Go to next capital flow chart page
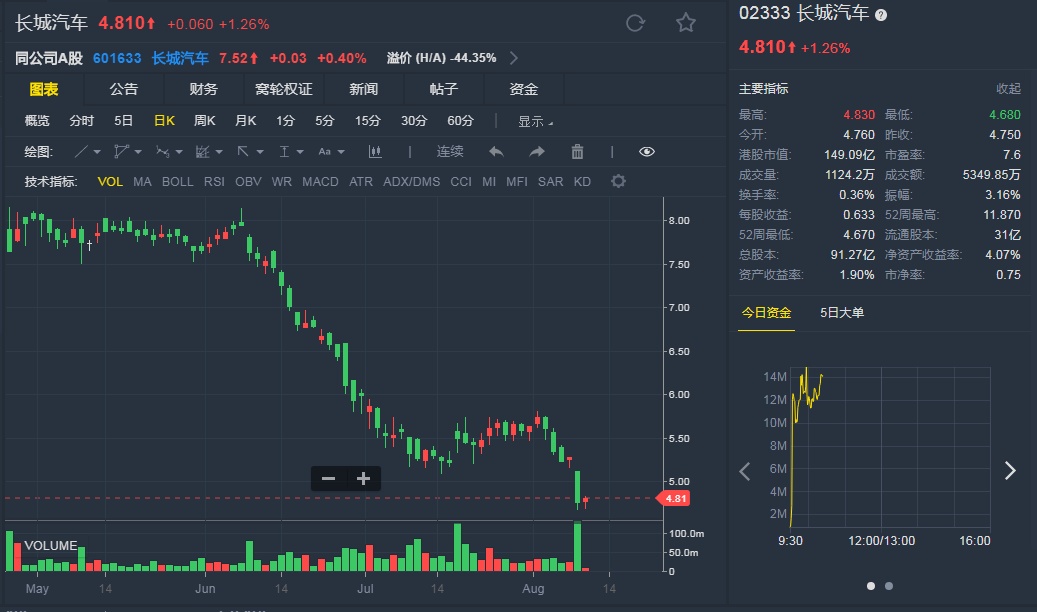This screenshot has width=1037, height=612. [x=1010, y=471]
